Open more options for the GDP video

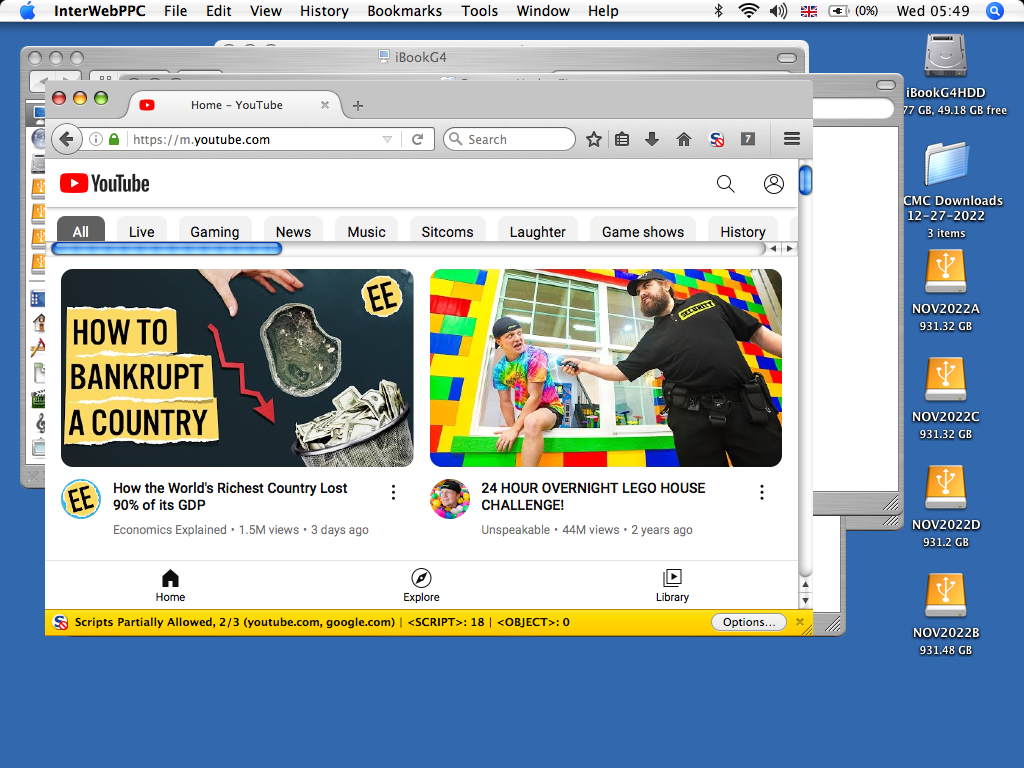(x=393, y=492)
